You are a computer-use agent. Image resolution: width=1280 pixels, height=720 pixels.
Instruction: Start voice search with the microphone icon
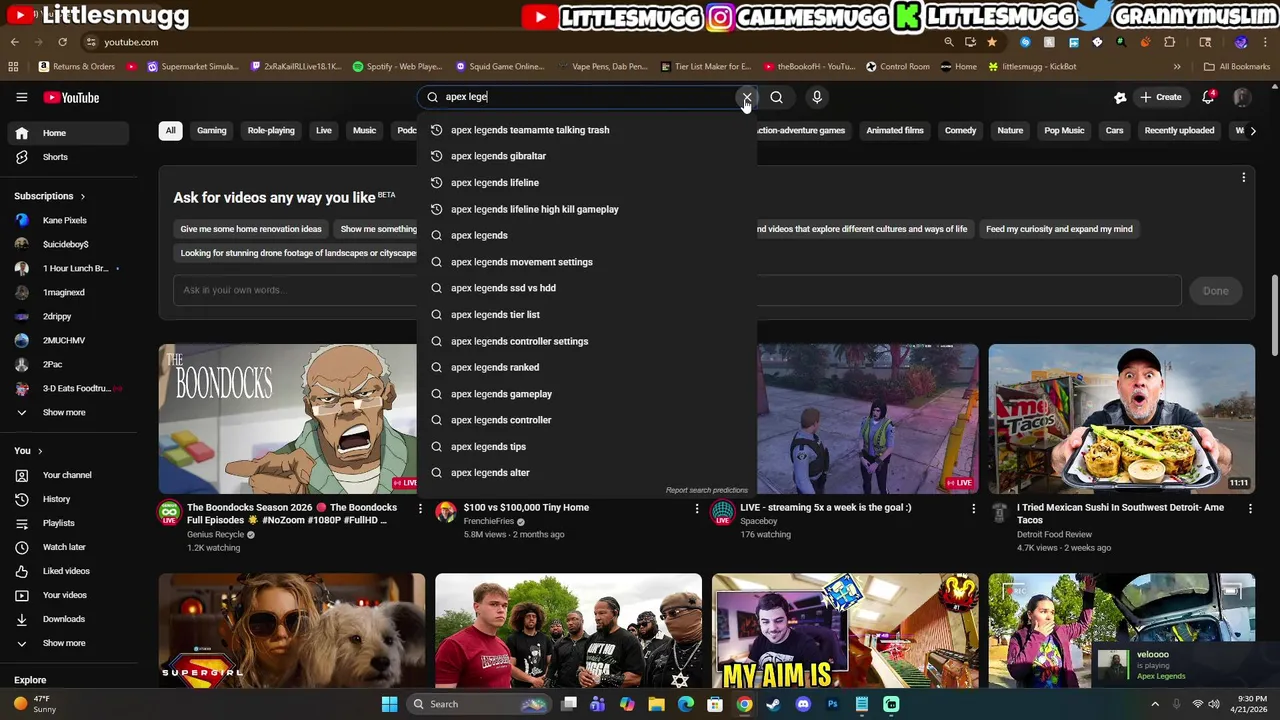[817, 97]
